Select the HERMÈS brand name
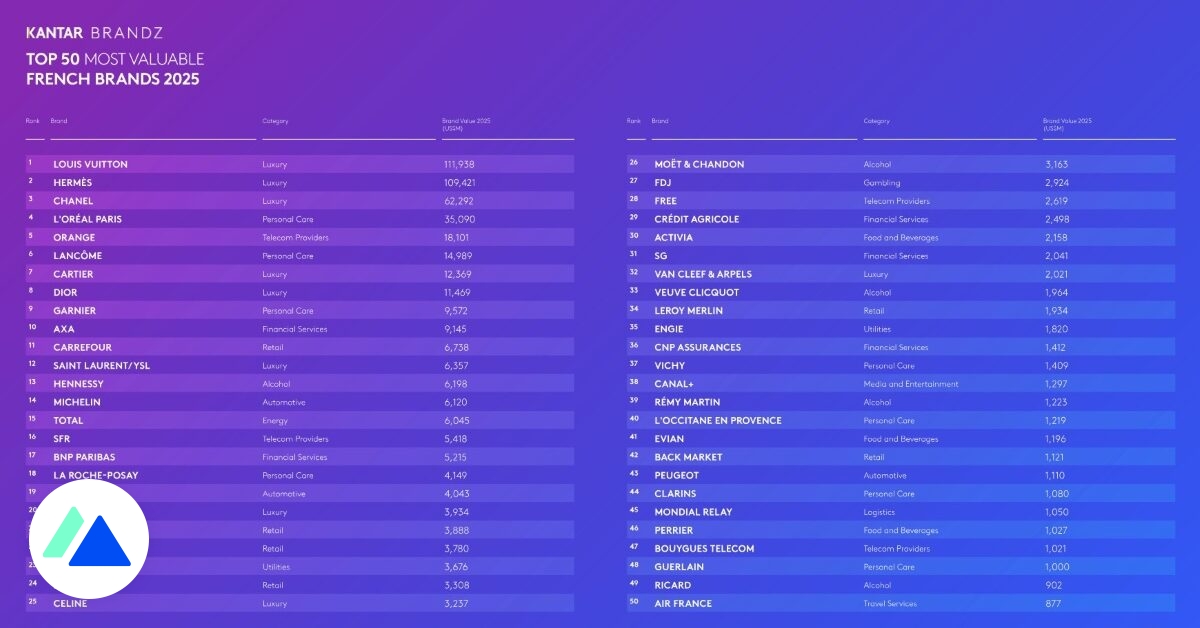Viewport: 1200px width, 628px height. click(x=73, y=183)
